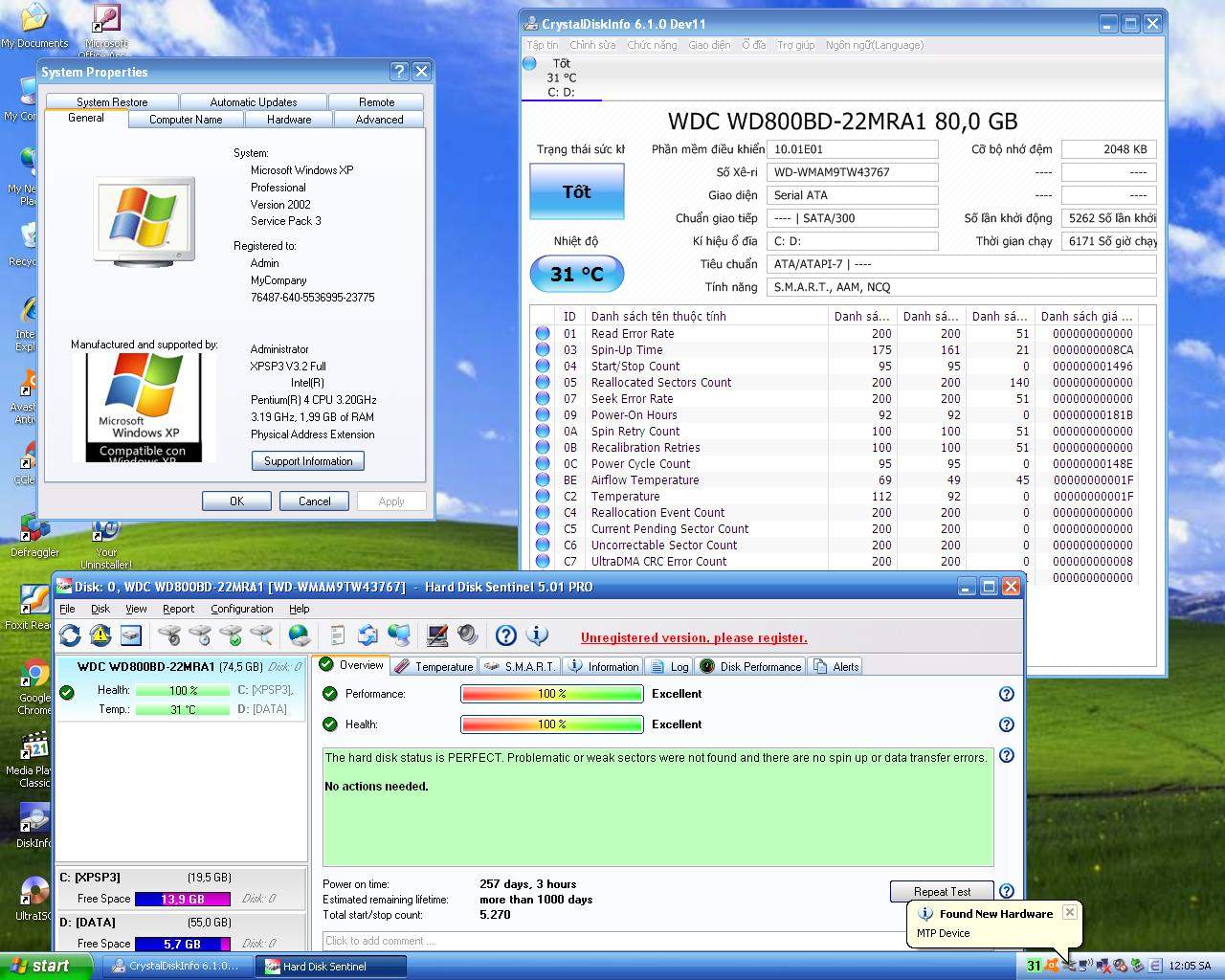The image size is (1225, 980).
Task: Click Support Information button in System Properties
Action: pyautogui.click(x=308, y=461)
